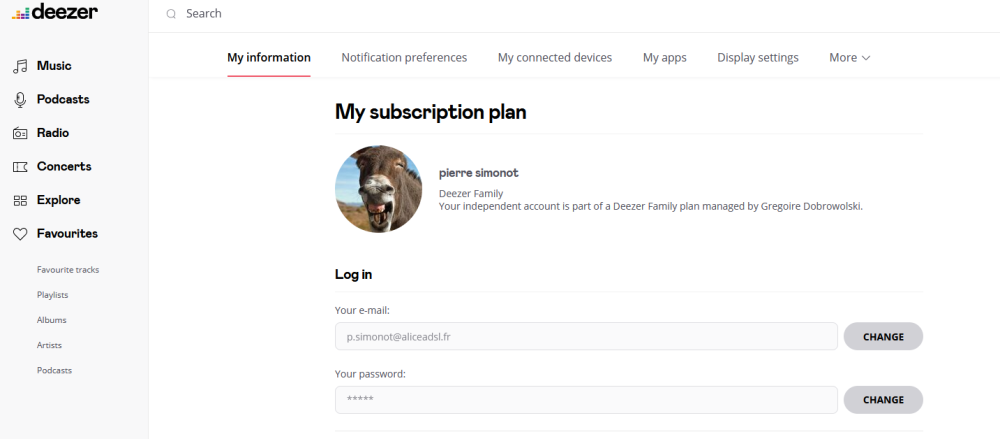Screen dimensions: 1000x439
Task: Switch to Notification preferences tab
Action: click(x=404, y=58)
